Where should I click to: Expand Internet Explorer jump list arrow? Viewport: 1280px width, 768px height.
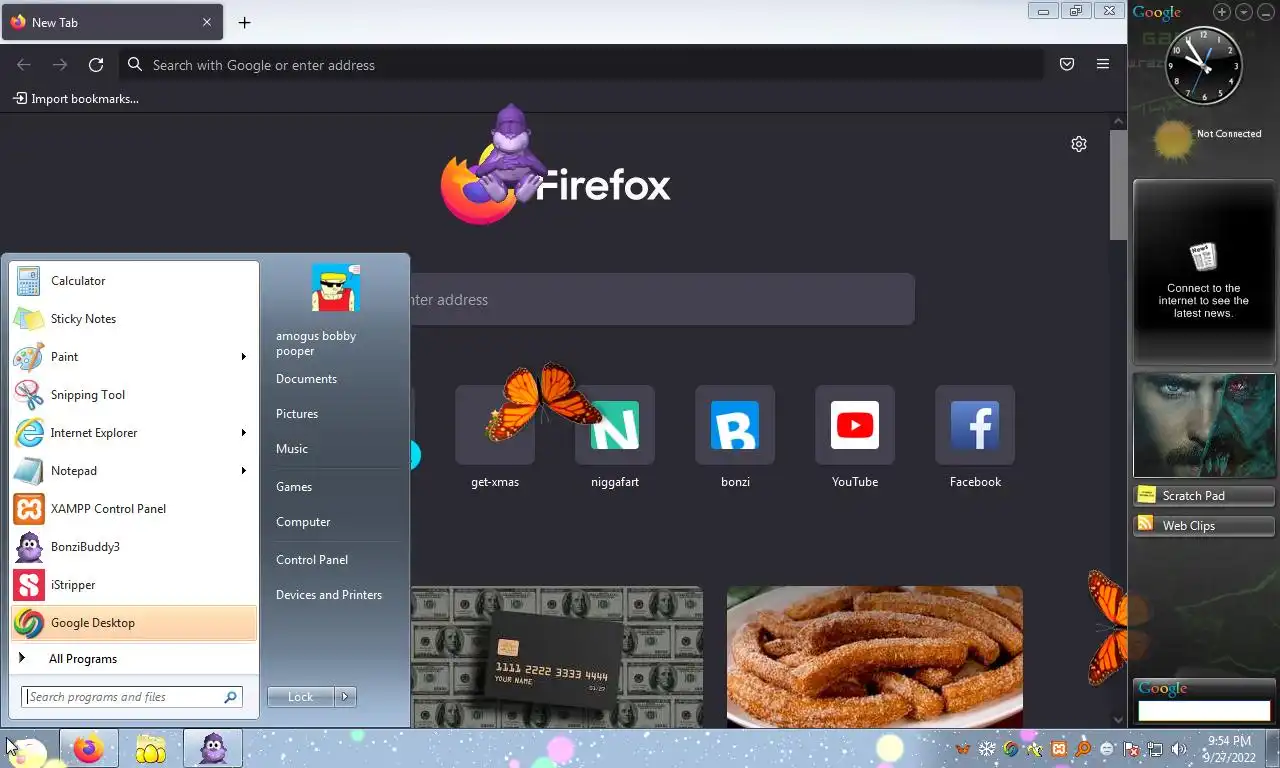point(243,433)
